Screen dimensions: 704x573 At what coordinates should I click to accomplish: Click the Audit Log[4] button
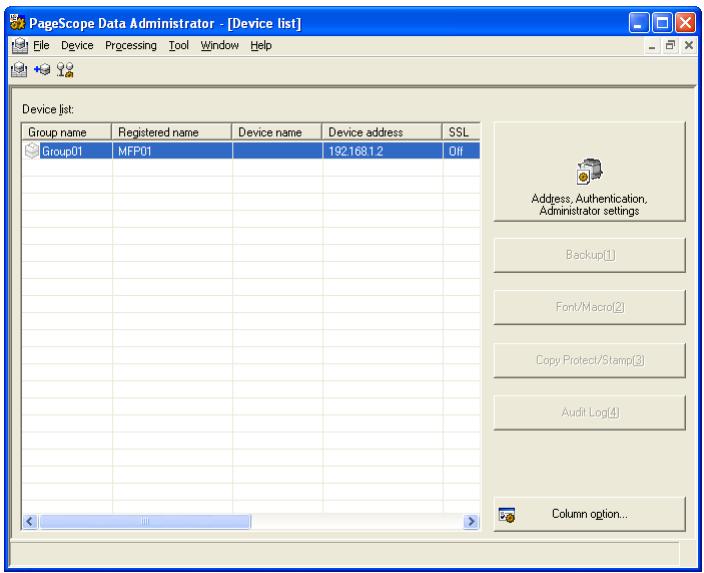click(590, 412)
